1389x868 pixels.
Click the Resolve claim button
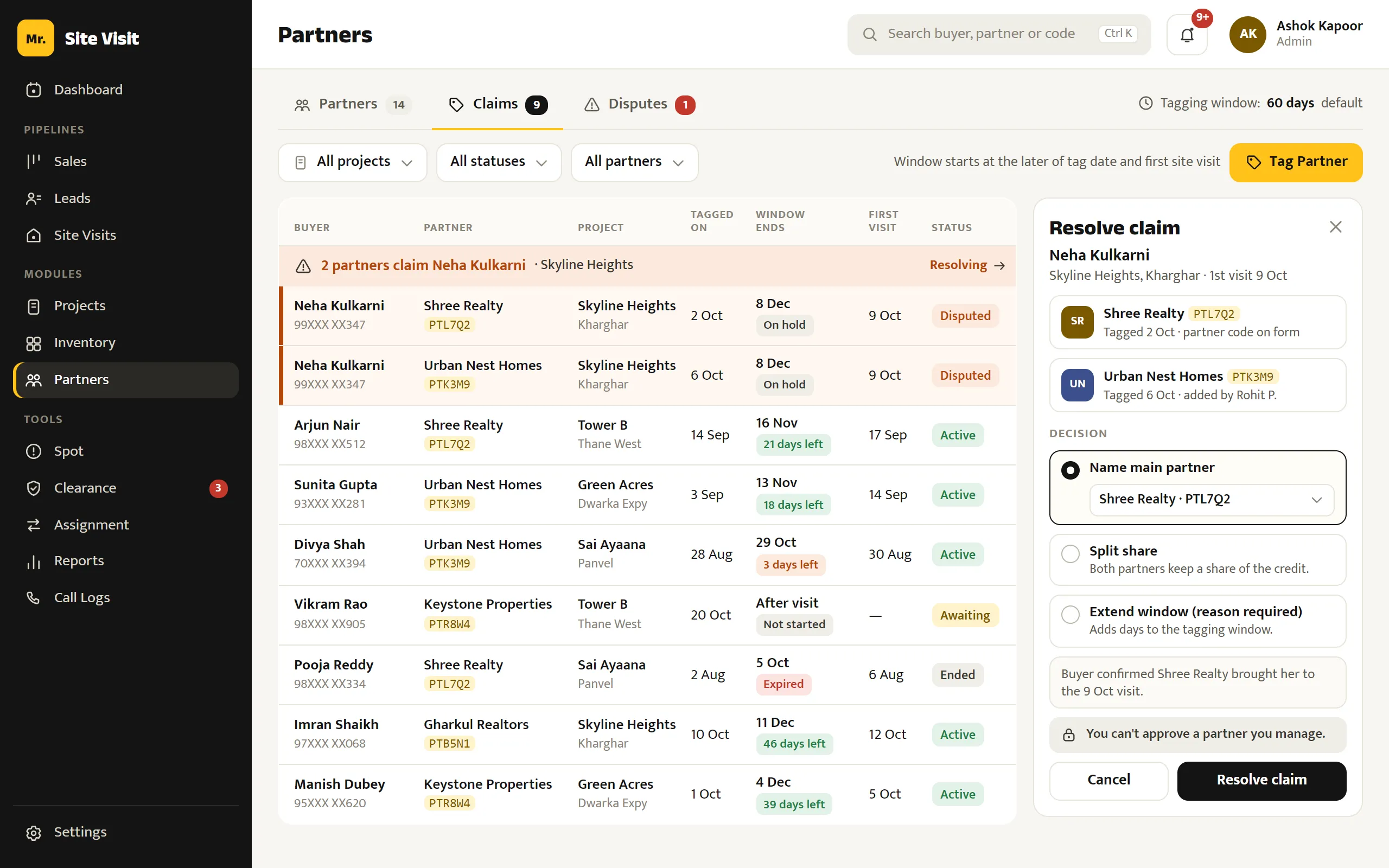[x=1261, y=780]
